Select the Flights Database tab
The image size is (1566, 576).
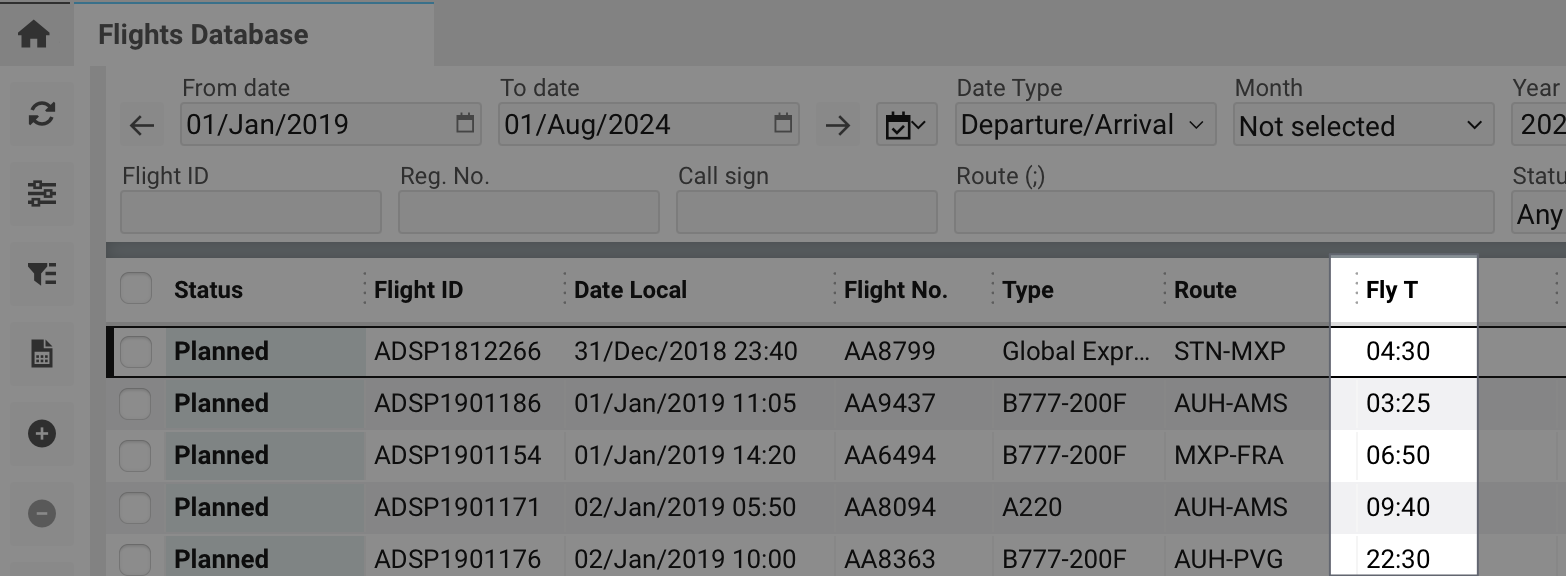click(203, 35)
